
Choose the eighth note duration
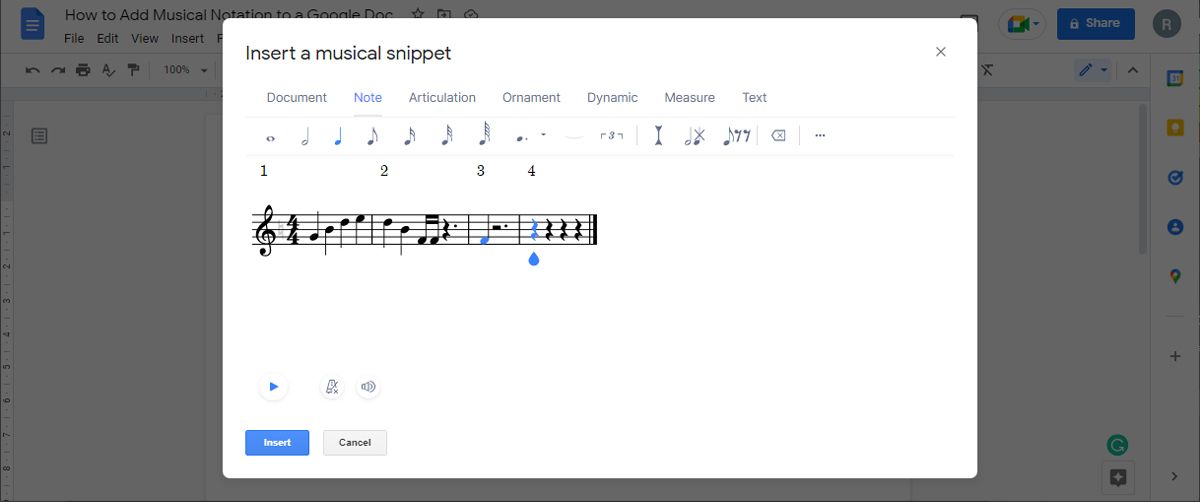click(x=372, y=136)
